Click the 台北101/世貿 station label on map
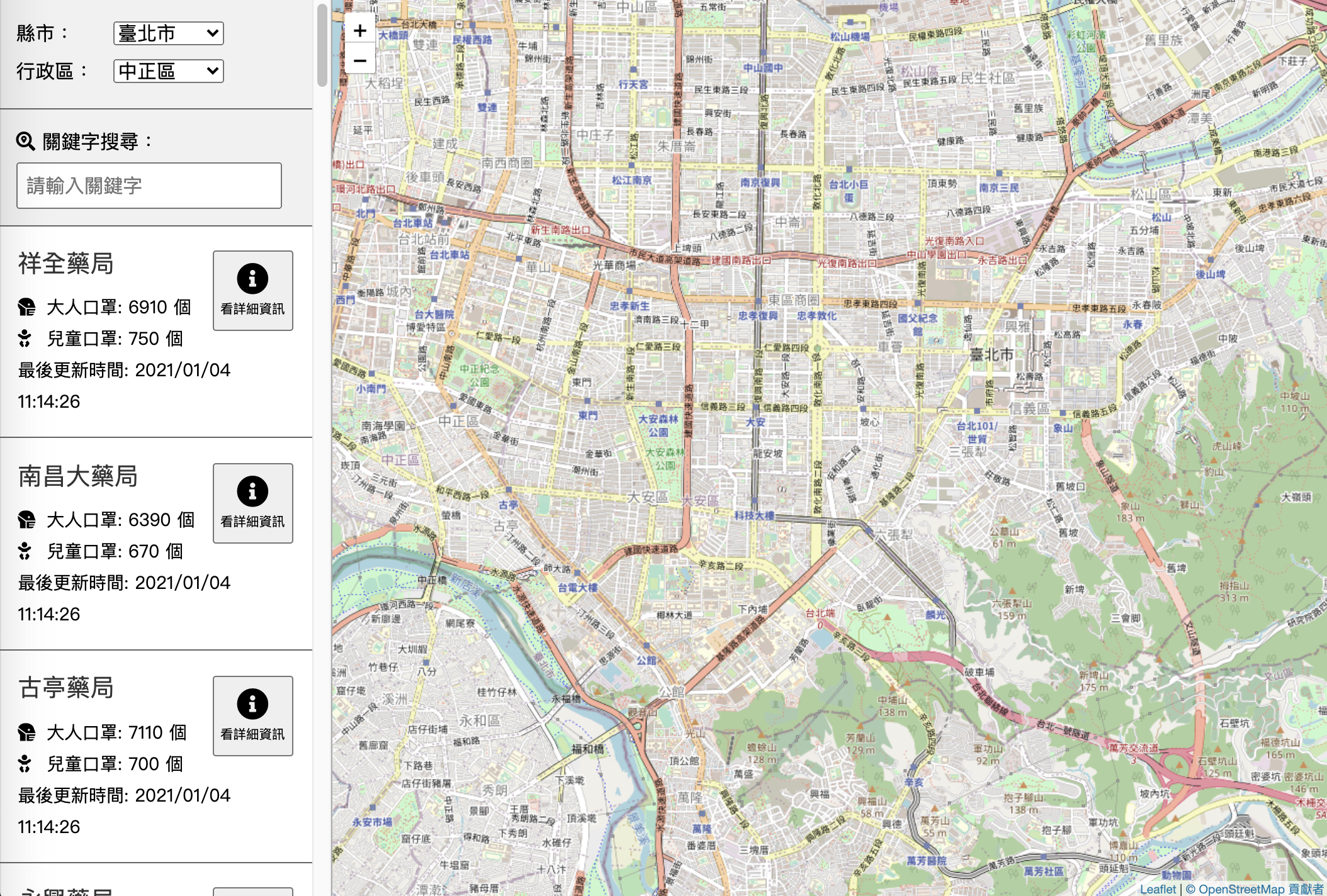Screen dimensions: 1327x896 (x=977, y=432)
